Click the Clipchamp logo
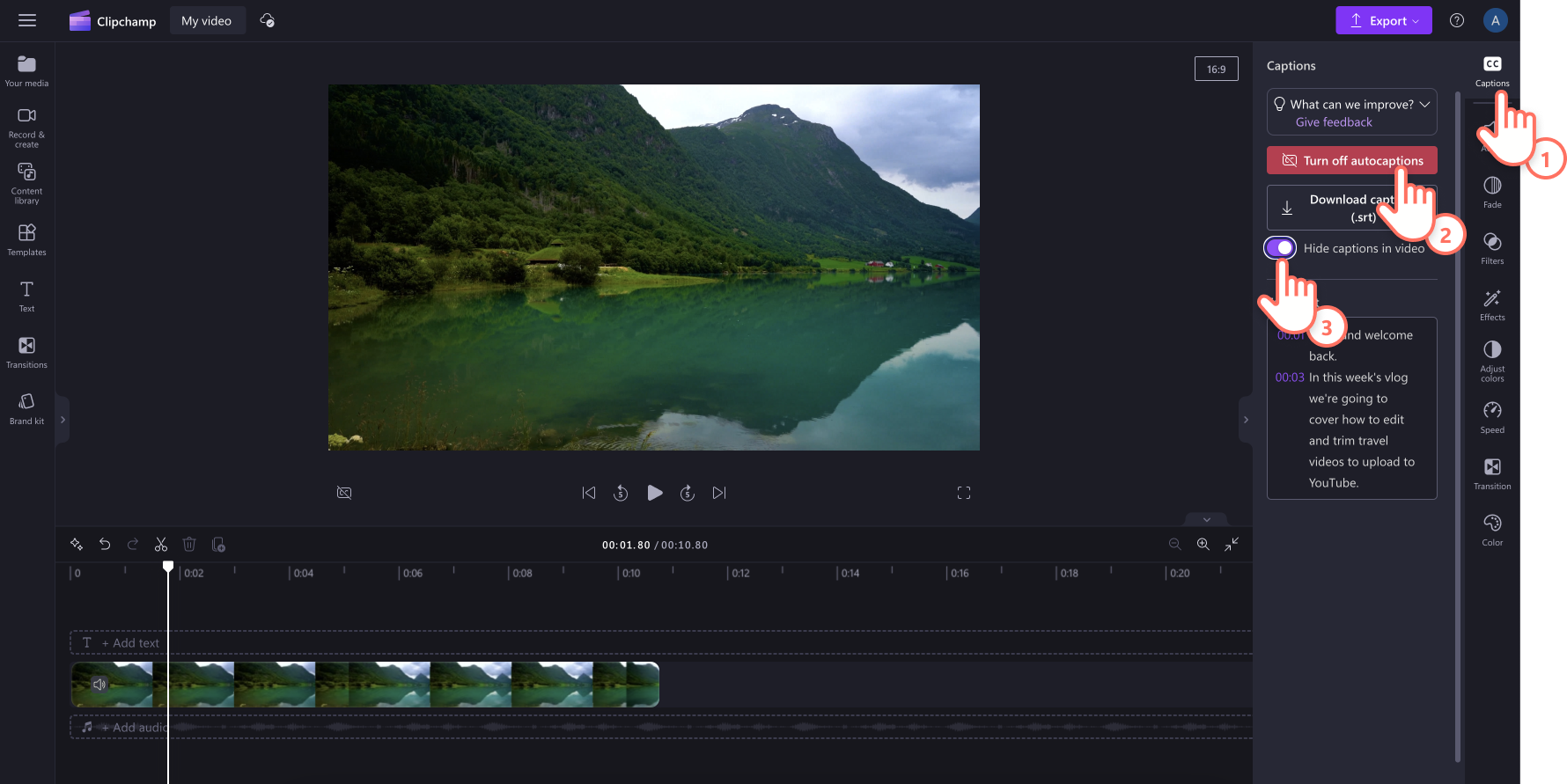Viewport: 1567px width, 784px height. click(113, 21)
